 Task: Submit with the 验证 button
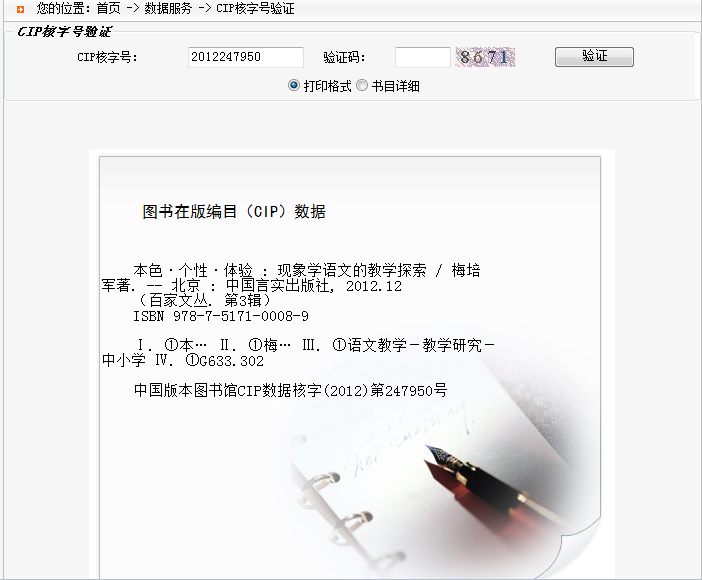(594, 57)
